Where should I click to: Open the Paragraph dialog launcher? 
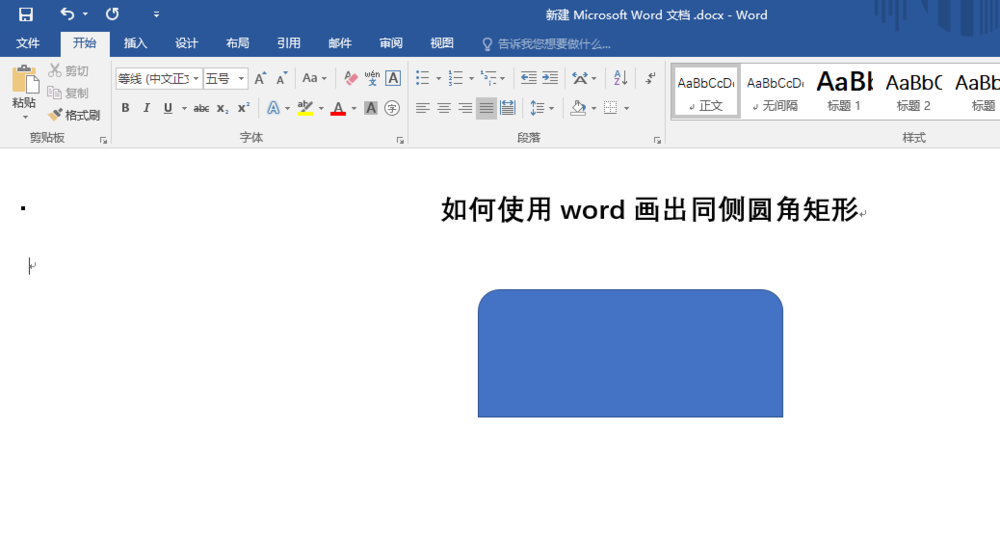pos(657,140)
